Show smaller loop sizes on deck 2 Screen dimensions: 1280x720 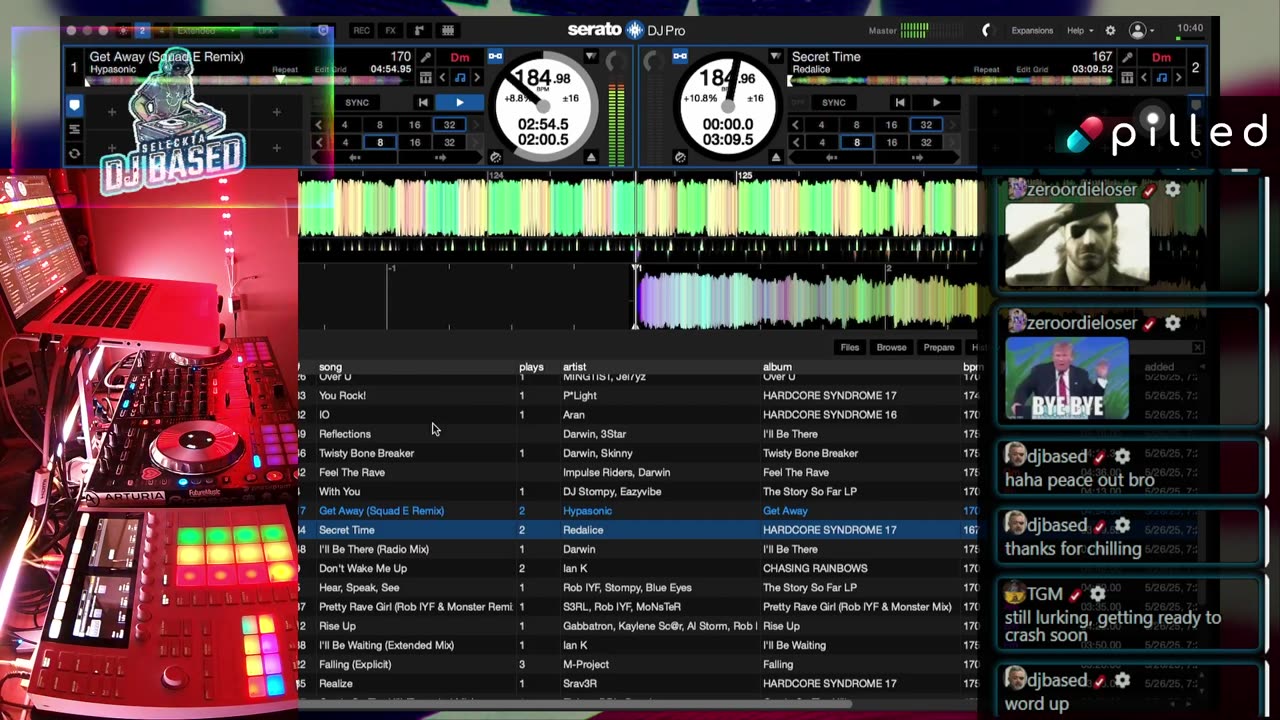click(x=796, y=125)
